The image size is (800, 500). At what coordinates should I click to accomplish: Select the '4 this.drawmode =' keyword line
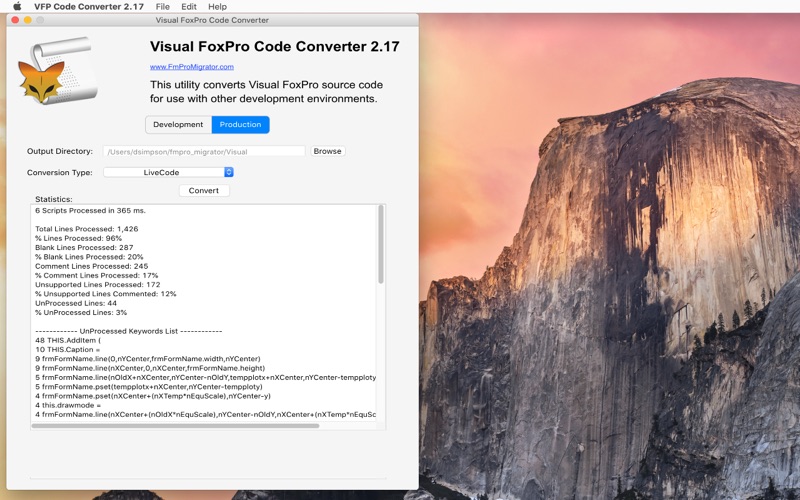(x=68, y=405)
